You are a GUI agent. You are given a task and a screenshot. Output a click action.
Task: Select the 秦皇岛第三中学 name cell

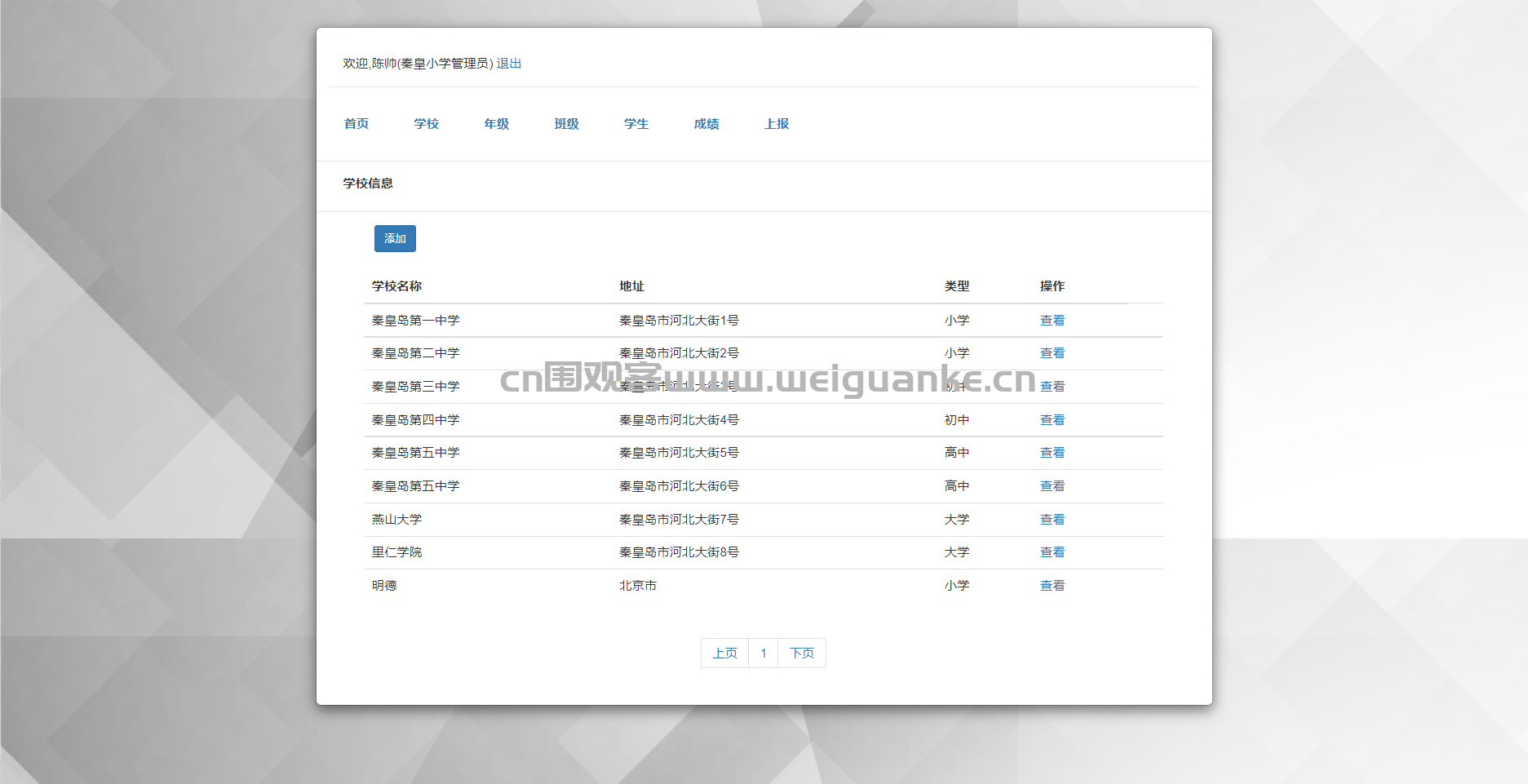click(x=416, y=387)
